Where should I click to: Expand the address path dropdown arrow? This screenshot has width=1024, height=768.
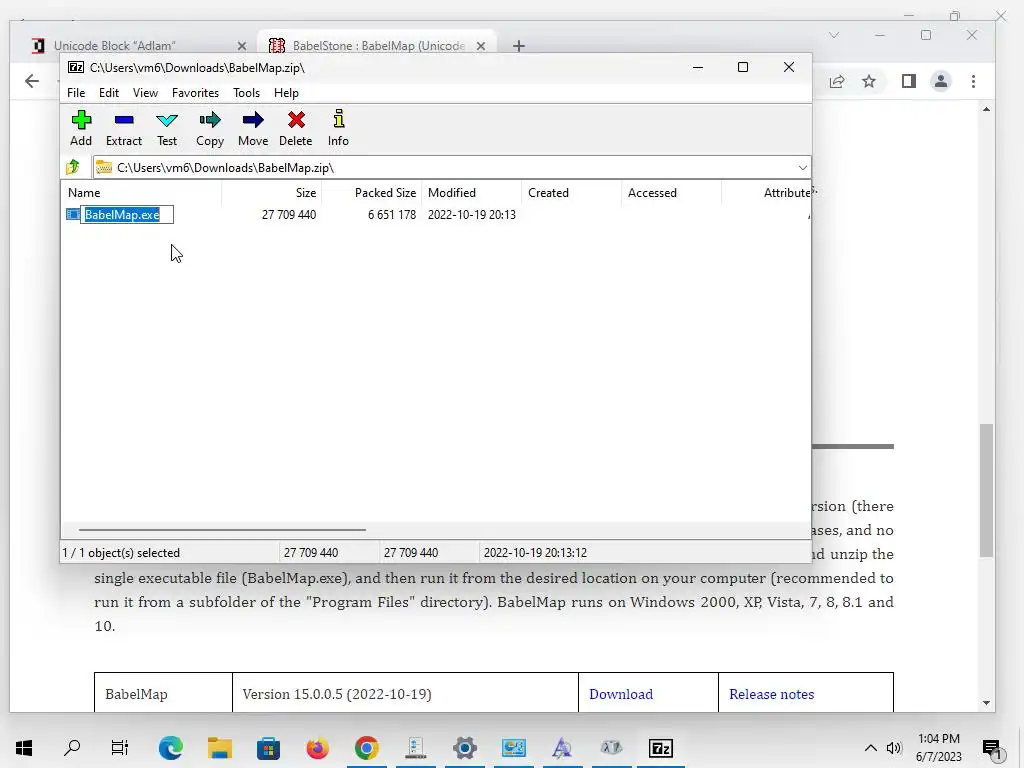point(803,168)
